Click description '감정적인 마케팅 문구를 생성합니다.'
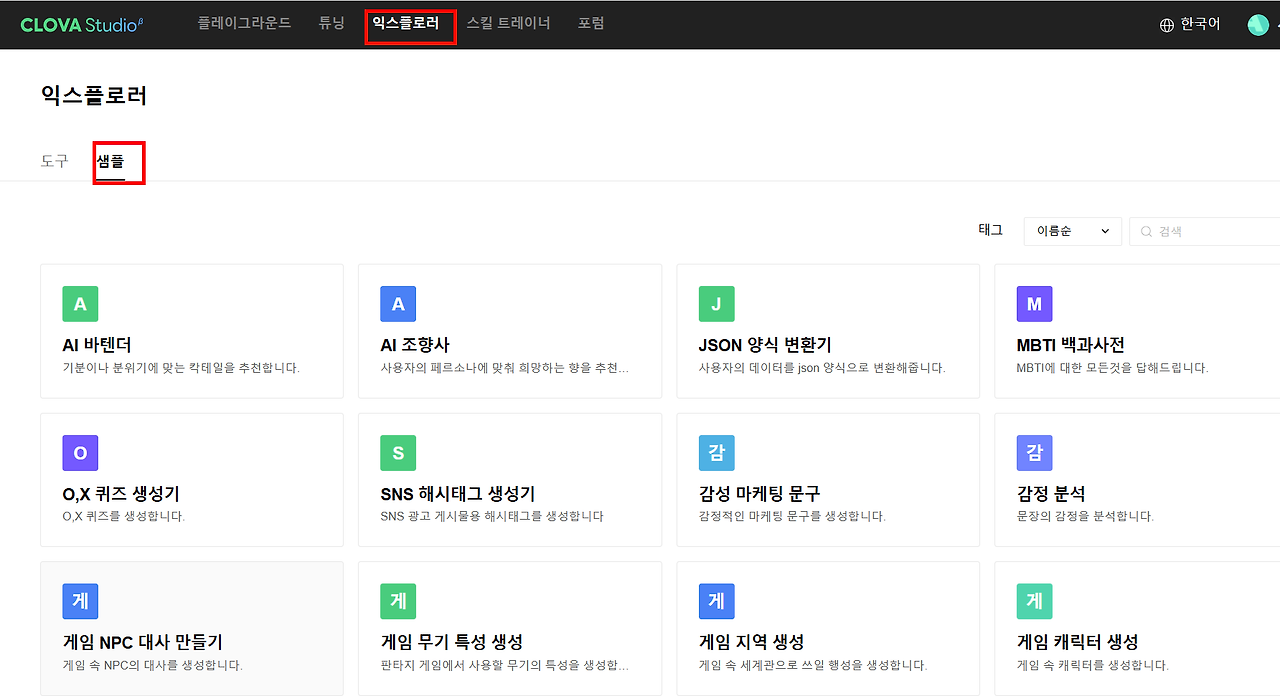The image size is (1280, 696). 792,517
